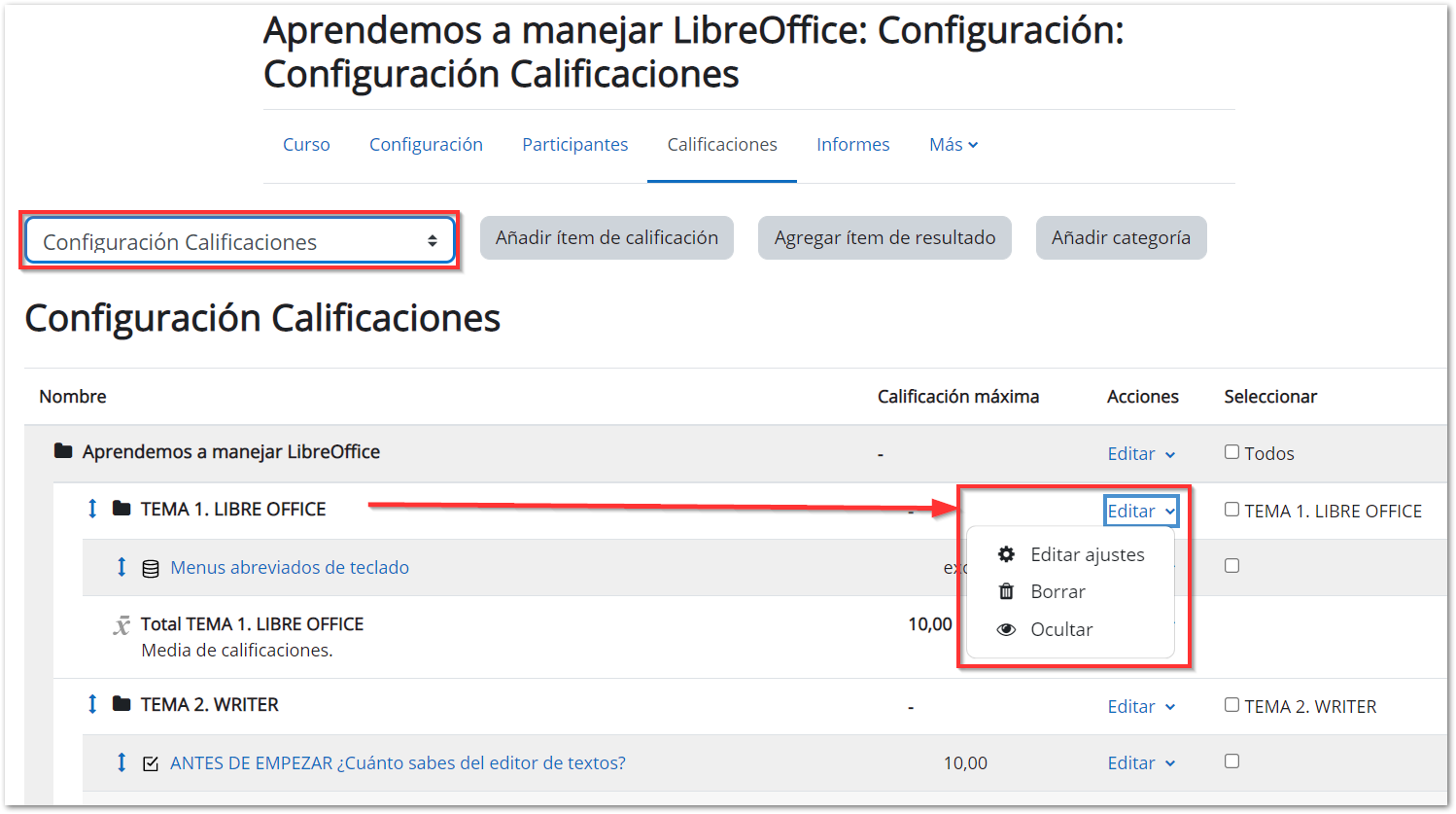
Task: Click the Total TEMA 1. LIBRE OFFICE text
Action: pyautogui.click(x=252, y=623)
